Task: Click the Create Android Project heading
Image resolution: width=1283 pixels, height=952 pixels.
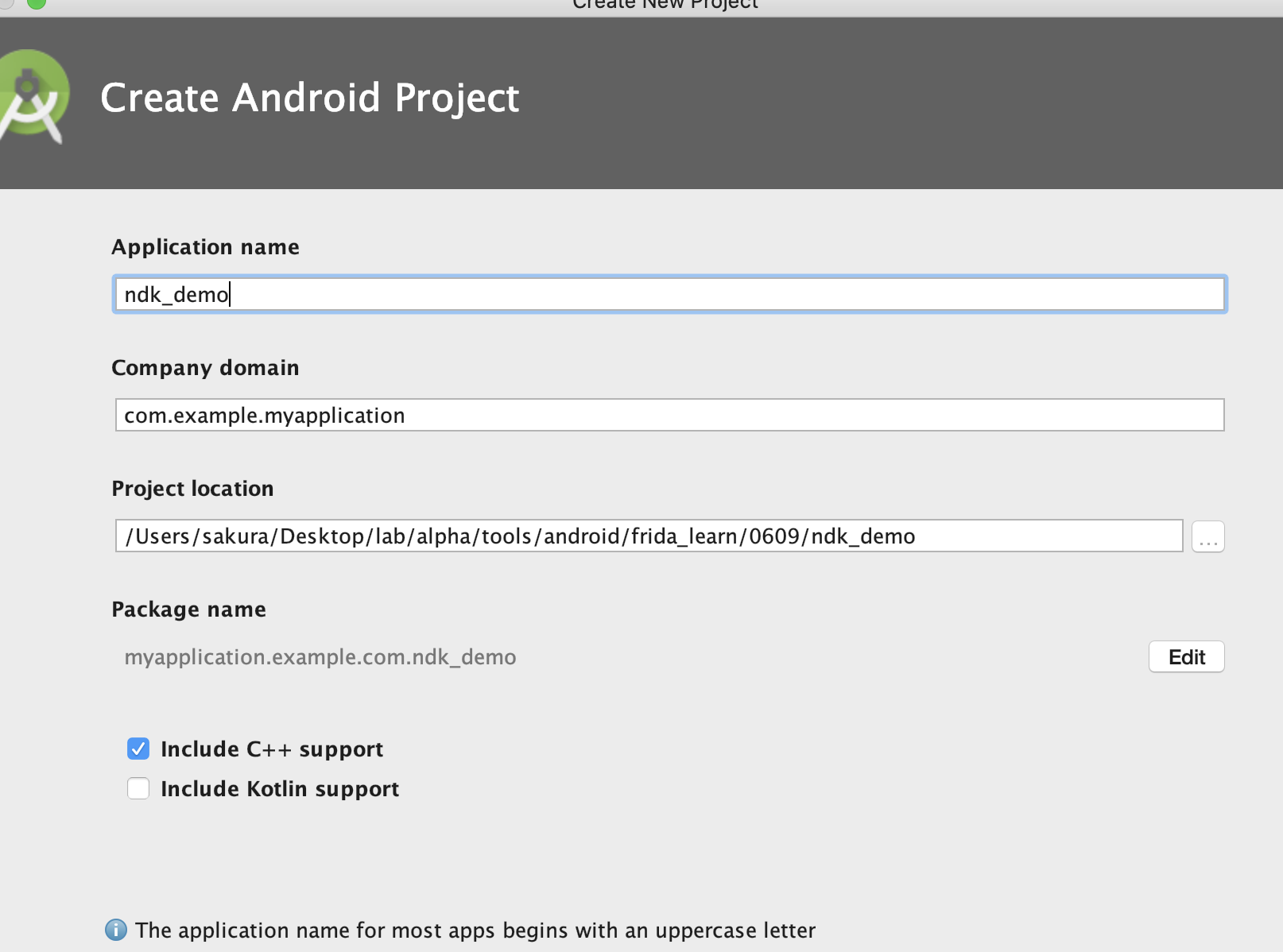Action: click(x=310, y=98)
